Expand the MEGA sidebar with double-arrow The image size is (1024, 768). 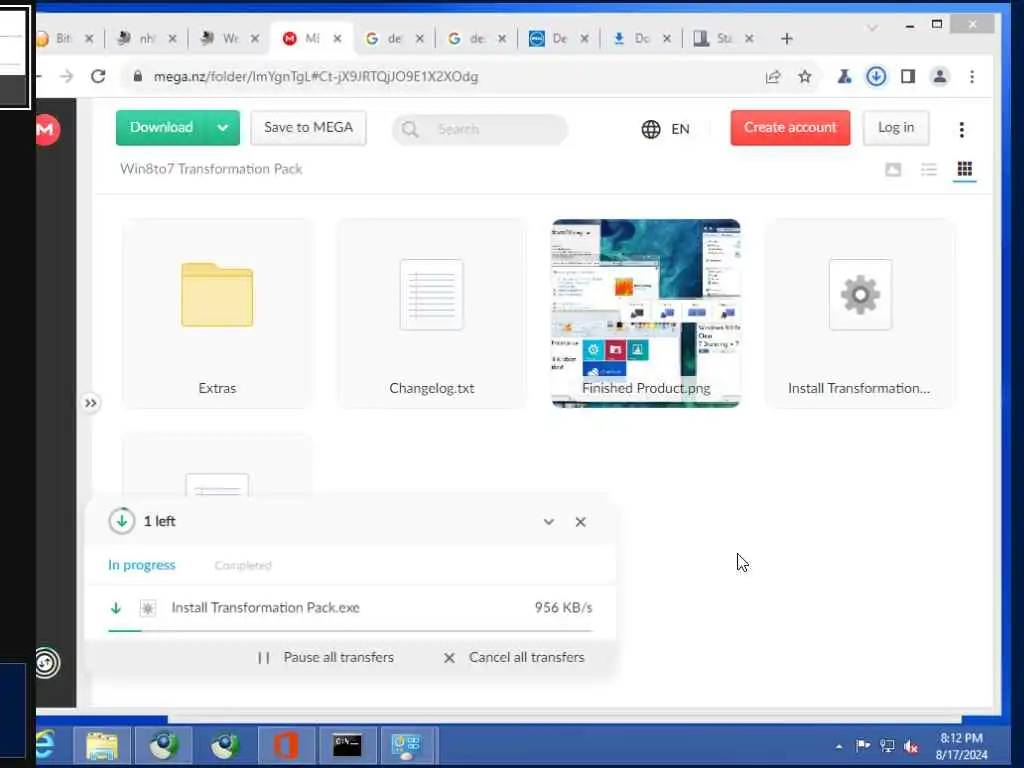[x=91, y=403]
